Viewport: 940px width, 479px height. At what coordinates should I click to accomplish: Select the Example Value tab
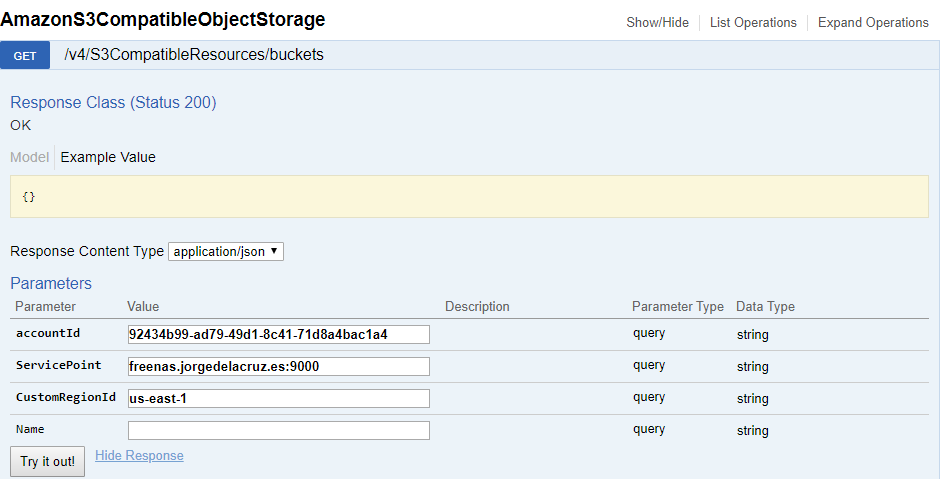(108, 157)
